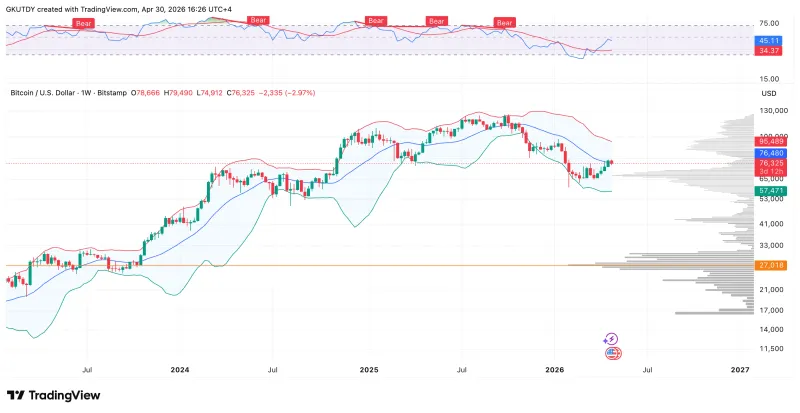The width and height of the screenshot is (800, 413).
Task: Click the last Bear divergence label
Action: tap(505, 22)
